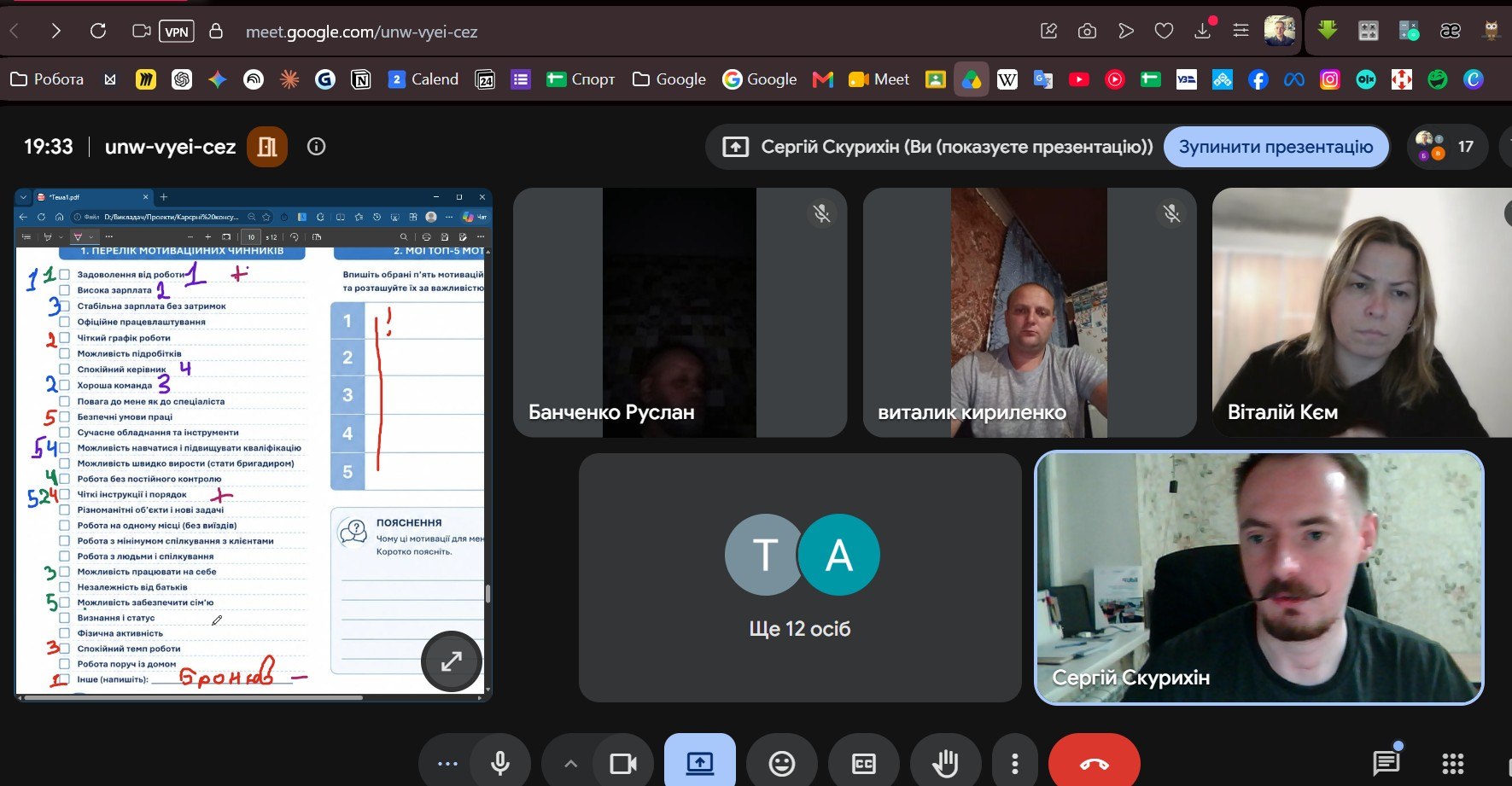This screenshot has height=786, width=1512.
Task: Turn on closed captions
Action: [x=864, y=762]
